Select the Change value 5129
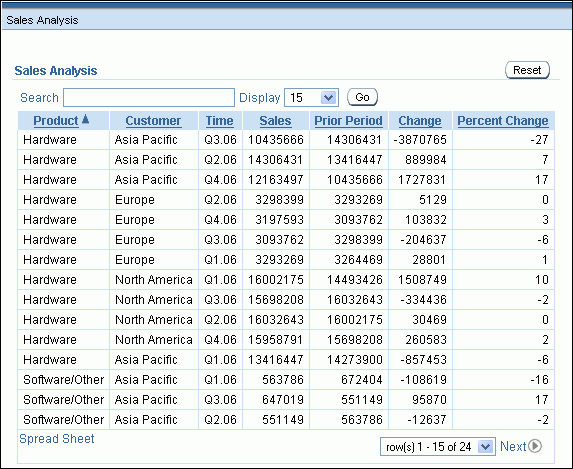Screen dimensions: 573x469 (x=433, y=200)
